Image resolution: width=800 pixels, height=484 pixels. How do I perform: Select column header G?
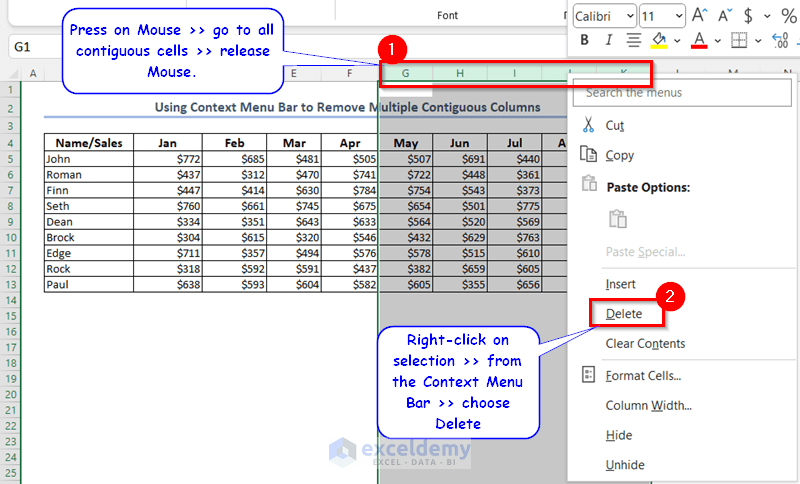coord(406,73)
